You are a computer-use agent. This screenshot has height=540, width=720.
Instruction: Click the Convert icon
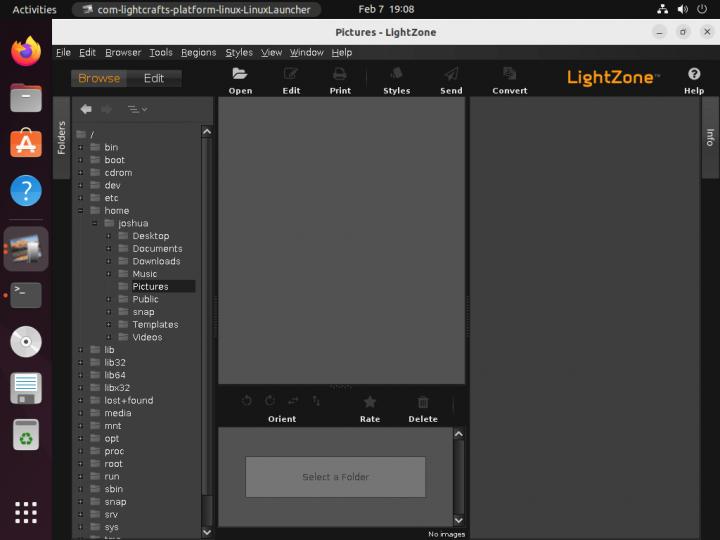point(509,74)
